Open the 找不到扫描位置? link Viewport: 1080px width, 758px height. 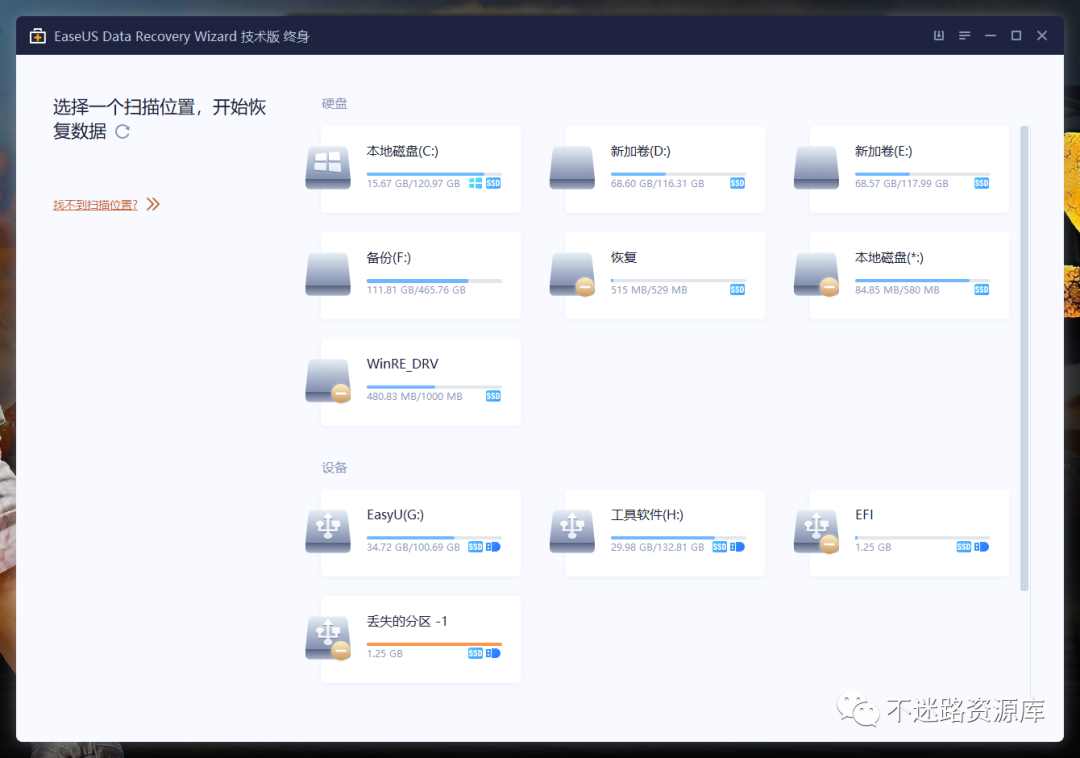pyautogui.click(x=95, y=204)
